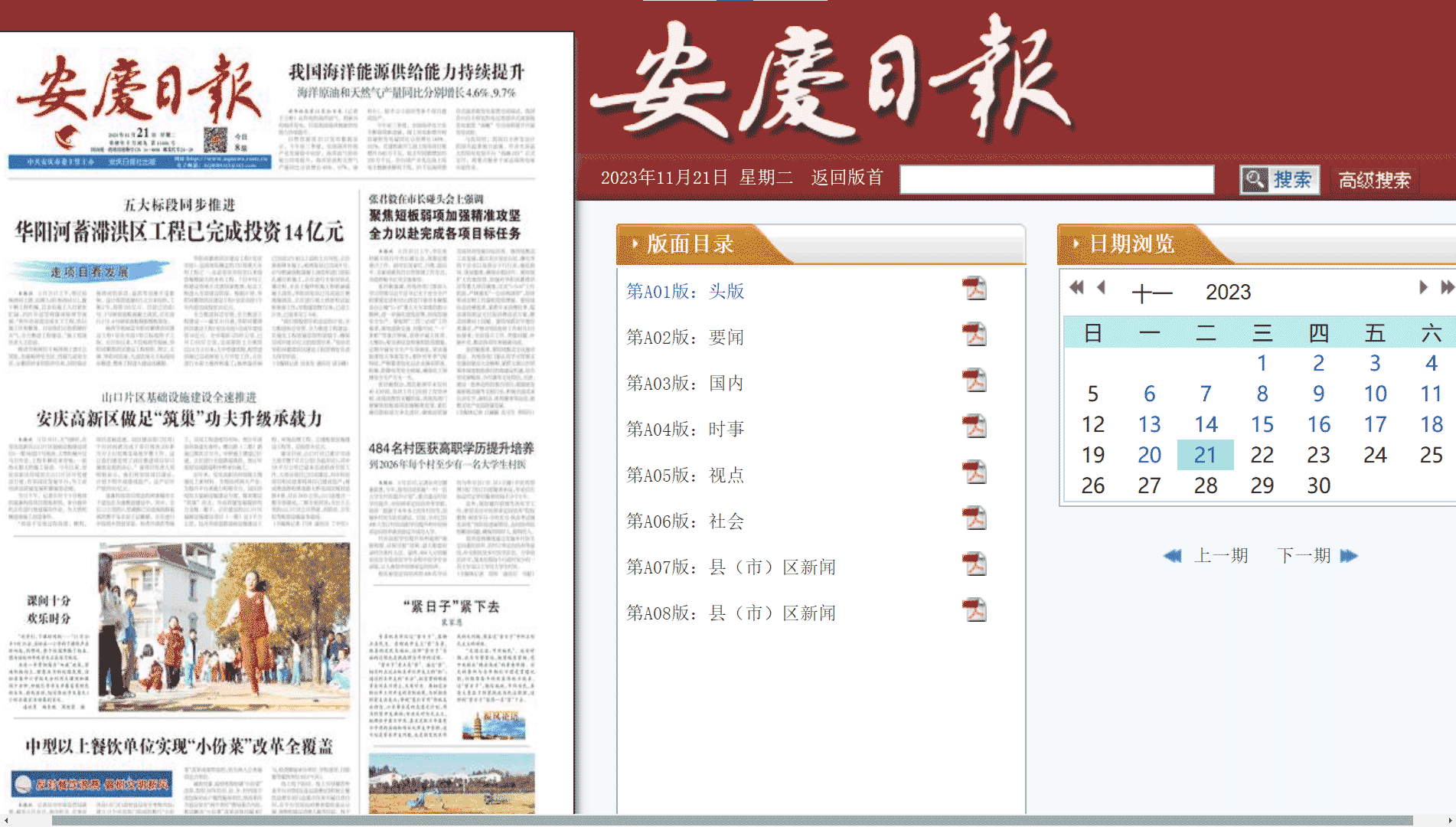This screenshot has height=827, width=1456.
Task: Click 返回版首 link
Action: click(x=847, y=178)
